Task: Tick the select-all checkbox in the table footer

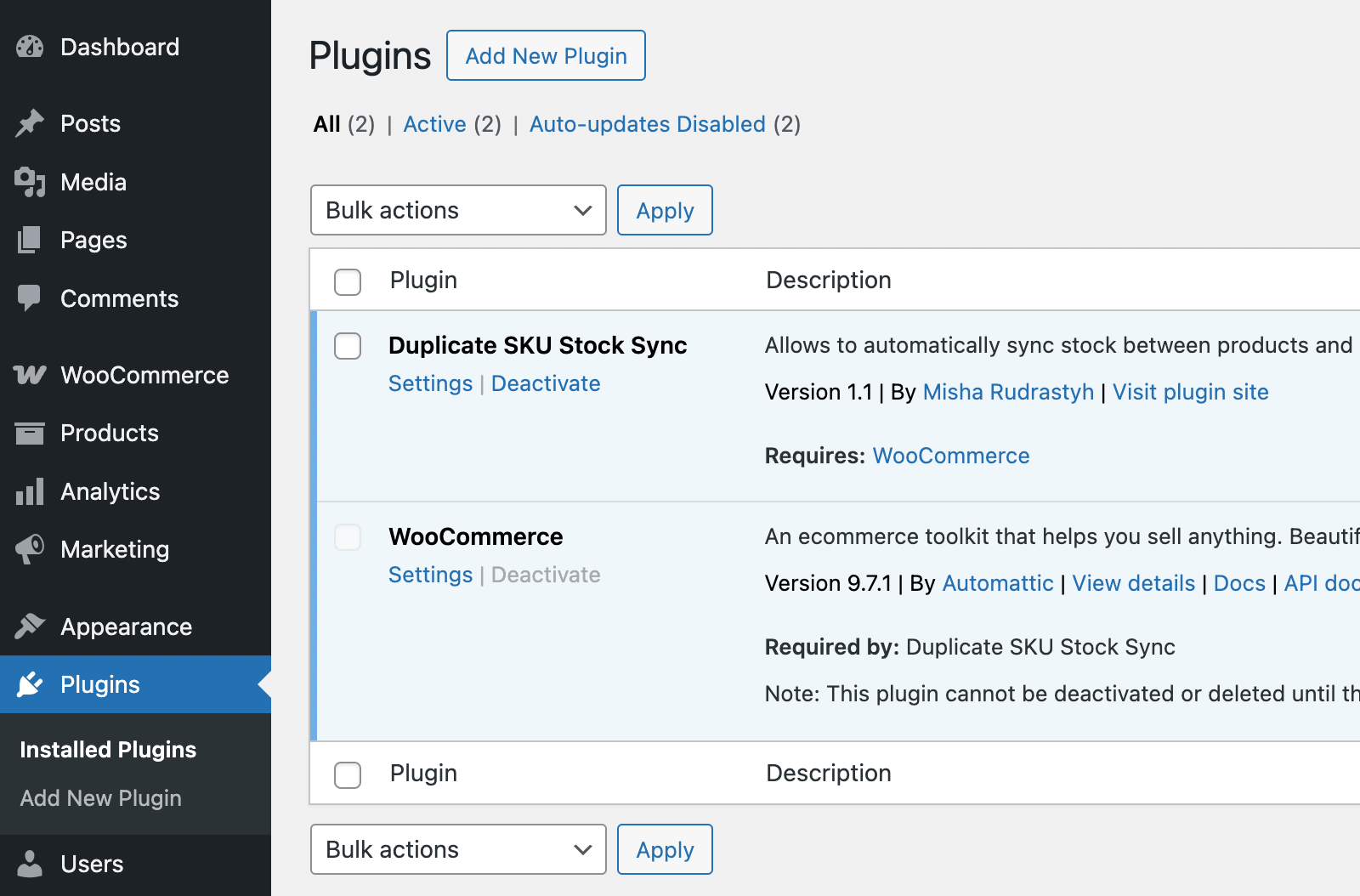Action: [x=348, y=774]
